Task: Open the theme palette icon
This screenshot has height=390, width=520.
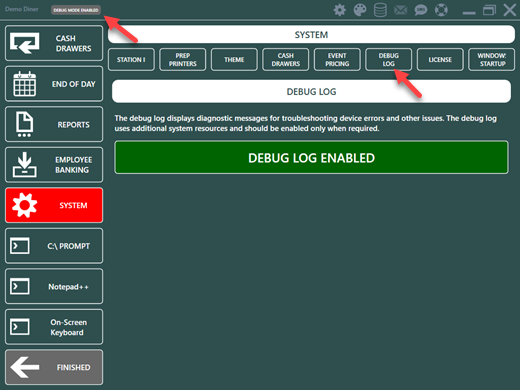Action: point(360,10)
